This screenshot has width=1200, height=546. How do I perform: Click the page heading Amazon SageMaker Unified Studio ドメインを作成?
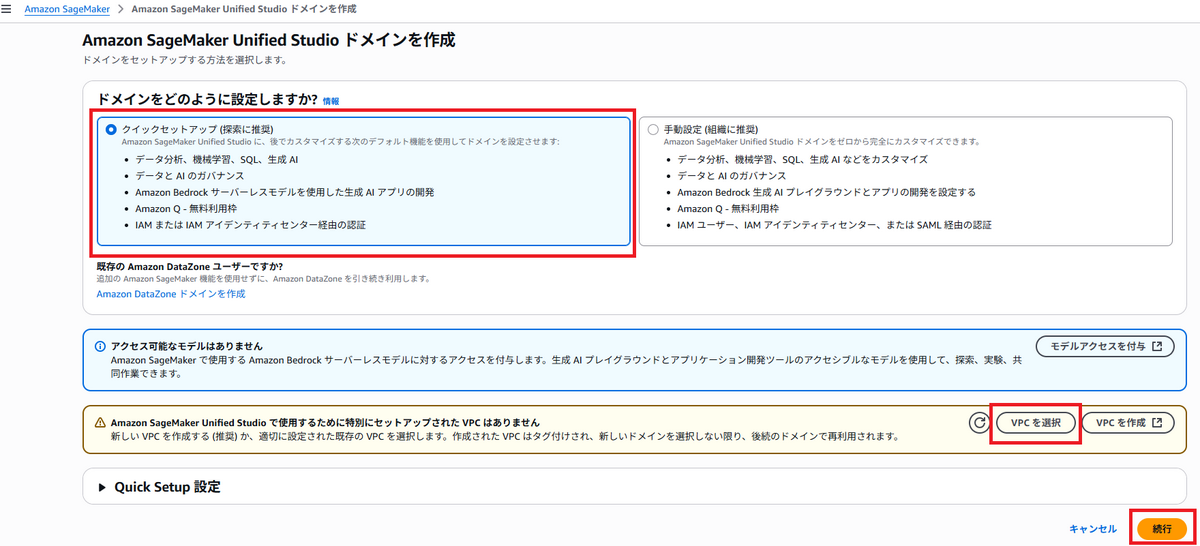click(268, 40)
